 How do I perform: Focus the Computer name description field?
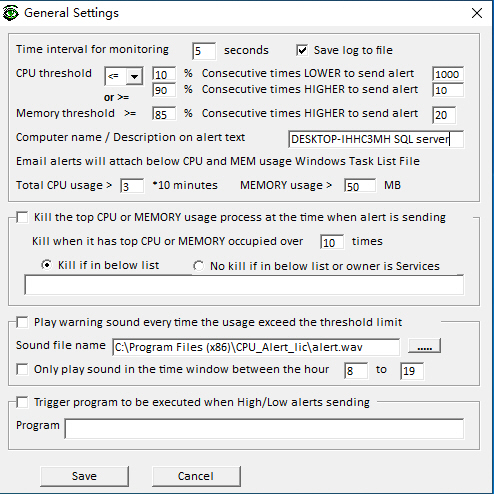(x=376, y=139)
